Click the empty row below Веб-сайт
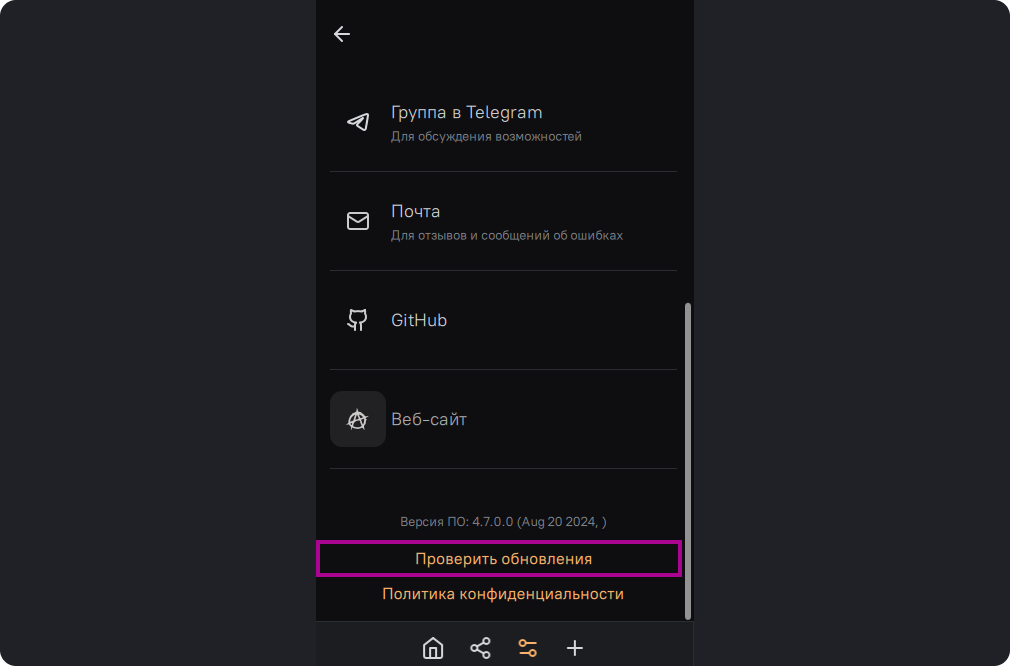1010x666 pixels. pyautogui.click(x=503, y=490)
